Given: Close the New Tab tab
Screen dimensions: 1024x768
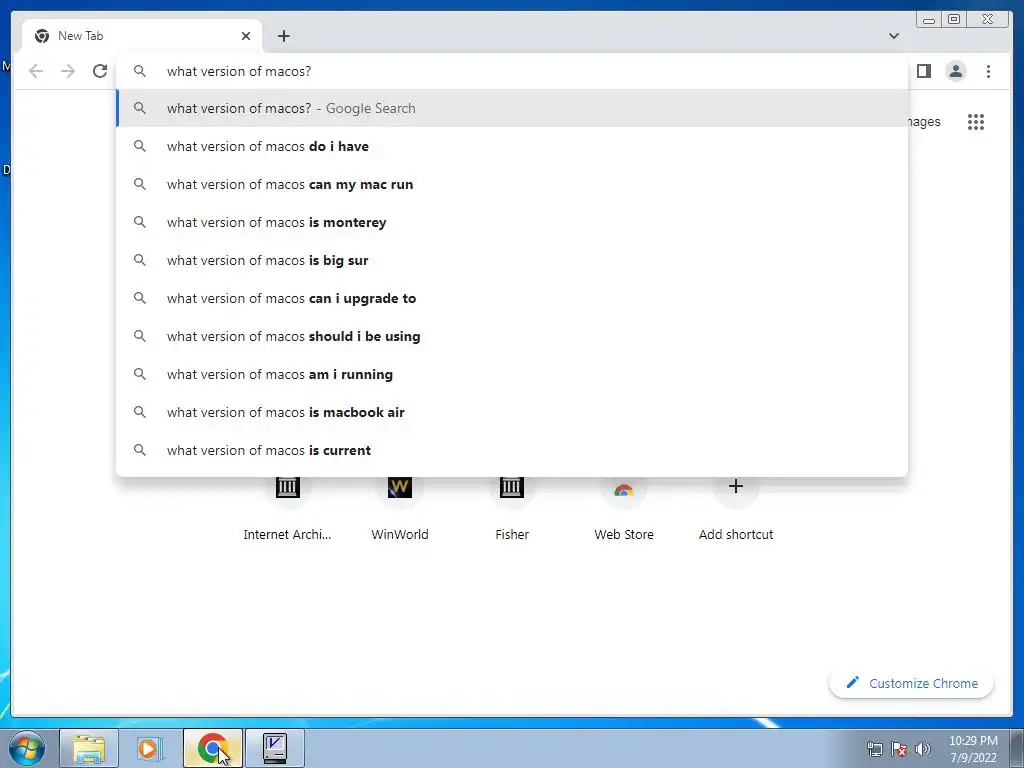Looking at the screenshot, I should coord(246,36).
